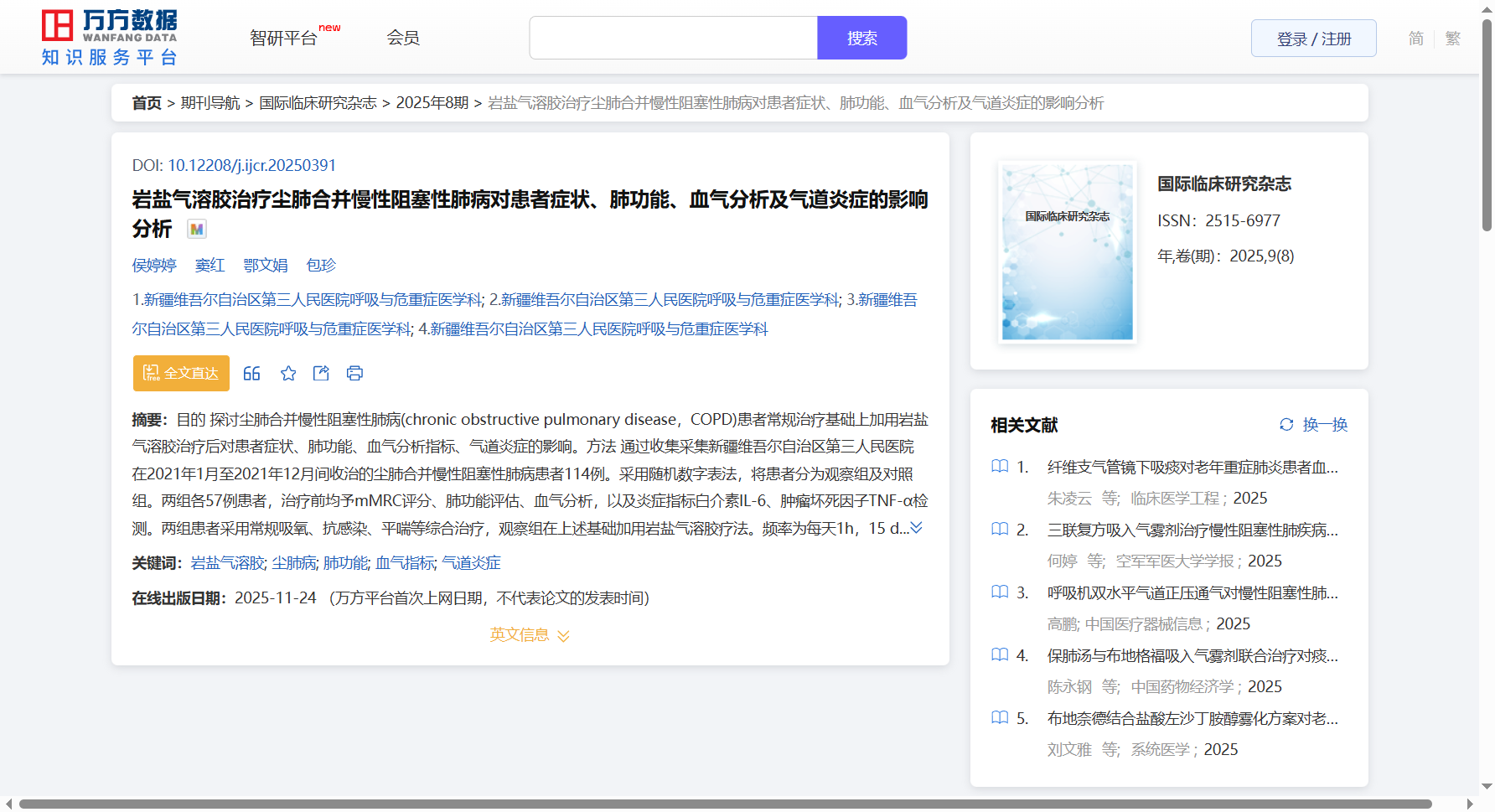Click the Wanfang Data logo
This screenshot has height=812, width=1495.
coord(110,38)
